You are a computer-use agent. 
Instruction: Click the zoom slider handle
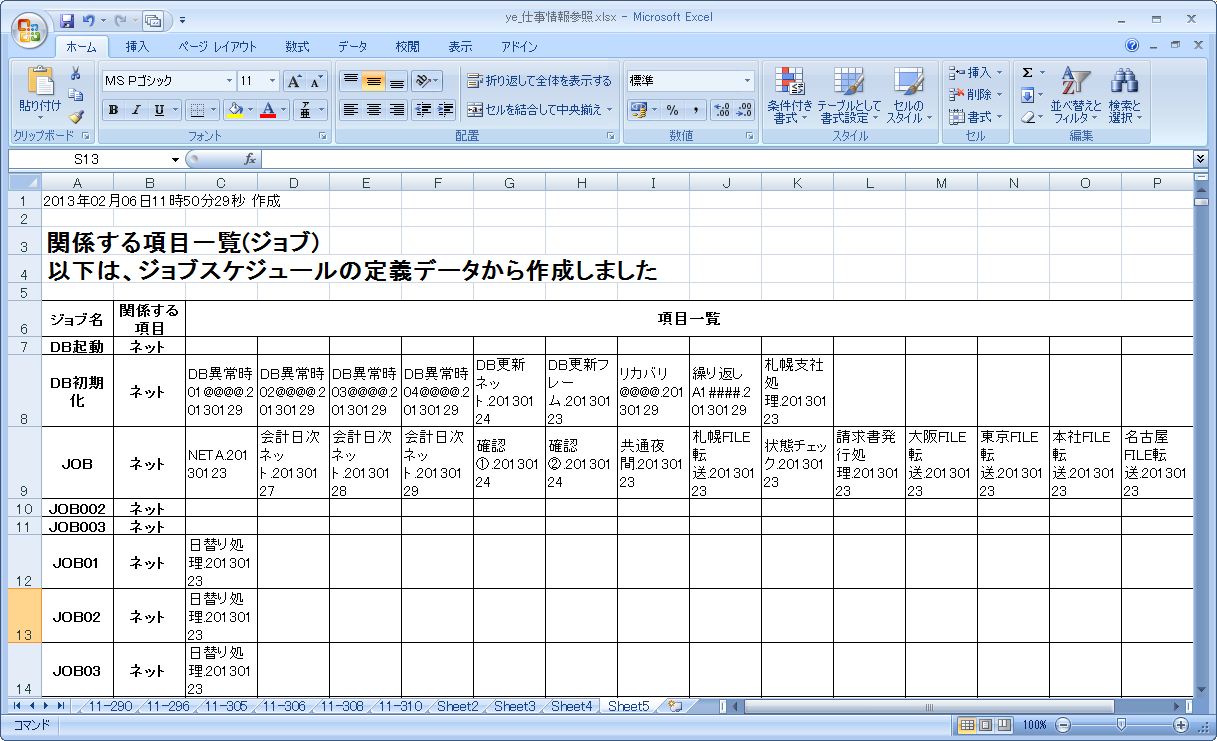[1121, 725]
